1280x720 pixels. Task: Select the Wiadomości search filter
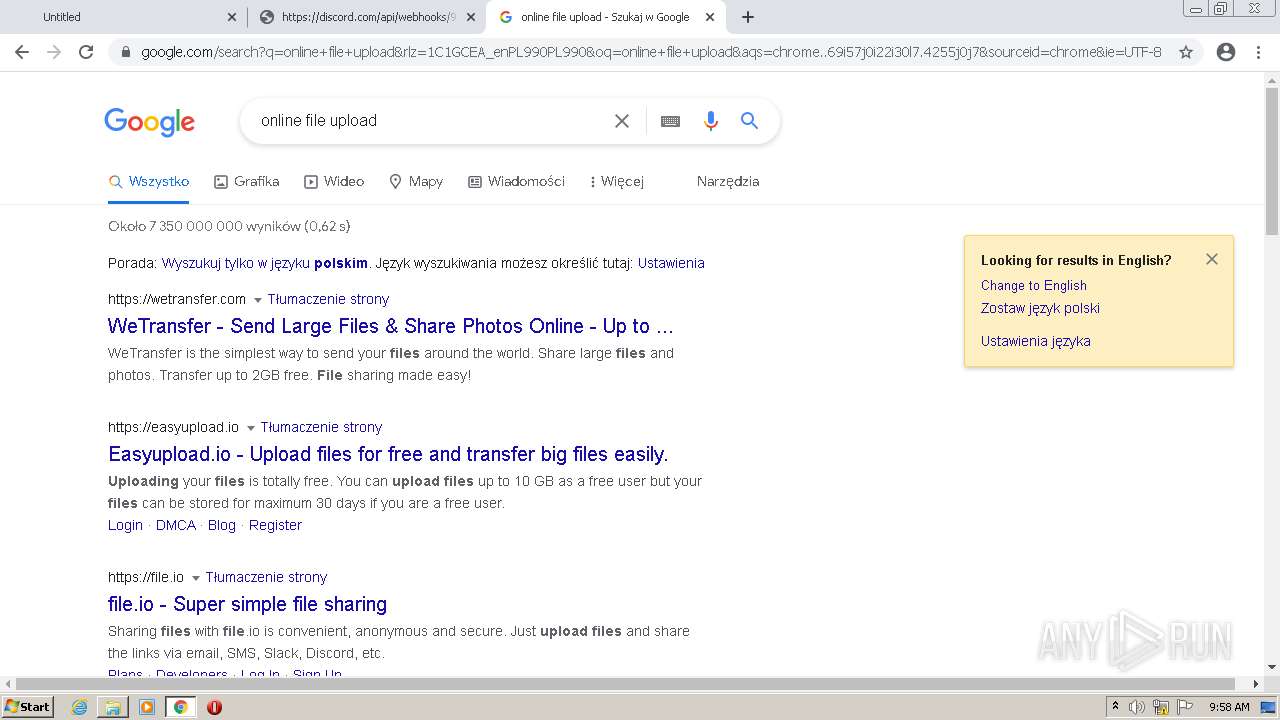517,182
